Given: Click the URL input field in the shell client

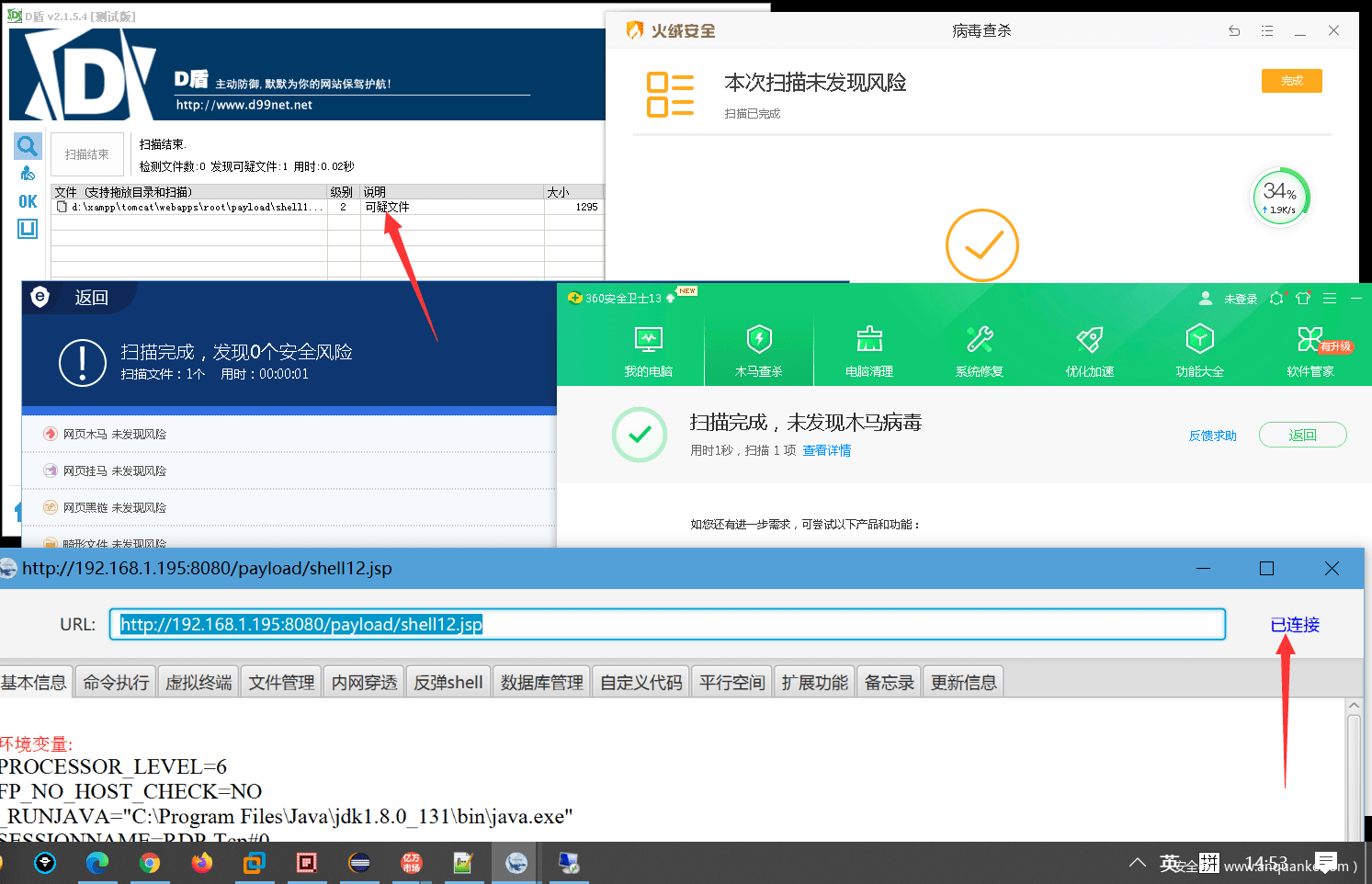Looking at the screenshot, I should (667, 624).
